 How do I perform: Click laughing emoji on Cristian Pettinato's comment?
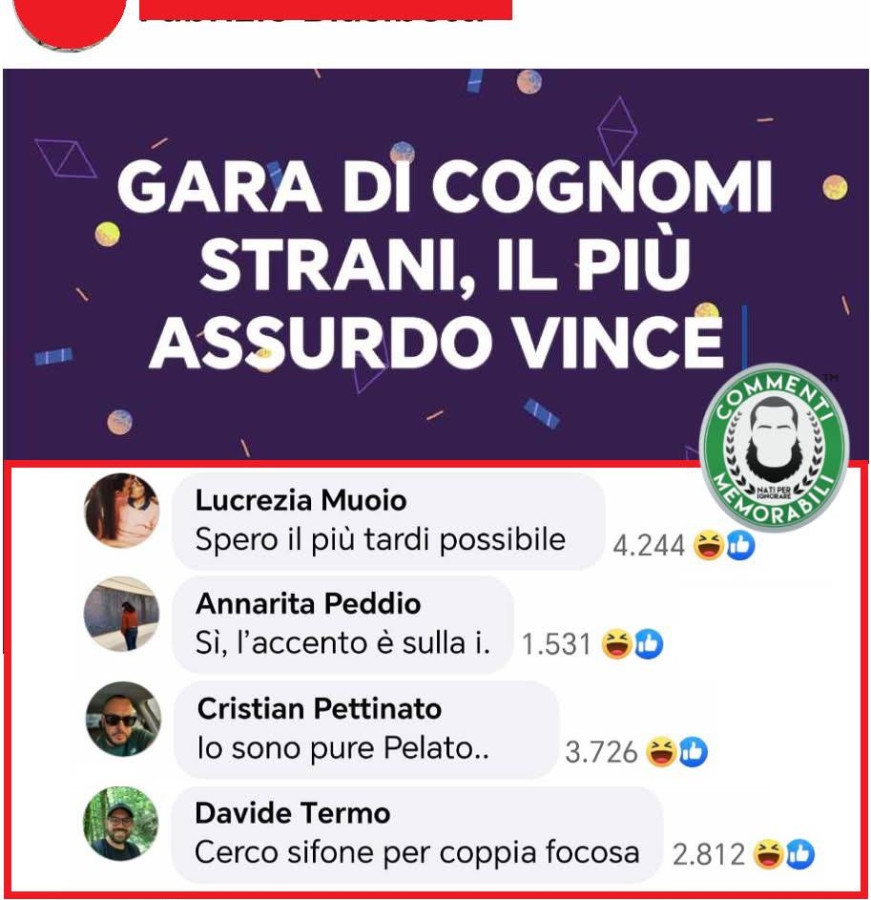coord(661,752)
